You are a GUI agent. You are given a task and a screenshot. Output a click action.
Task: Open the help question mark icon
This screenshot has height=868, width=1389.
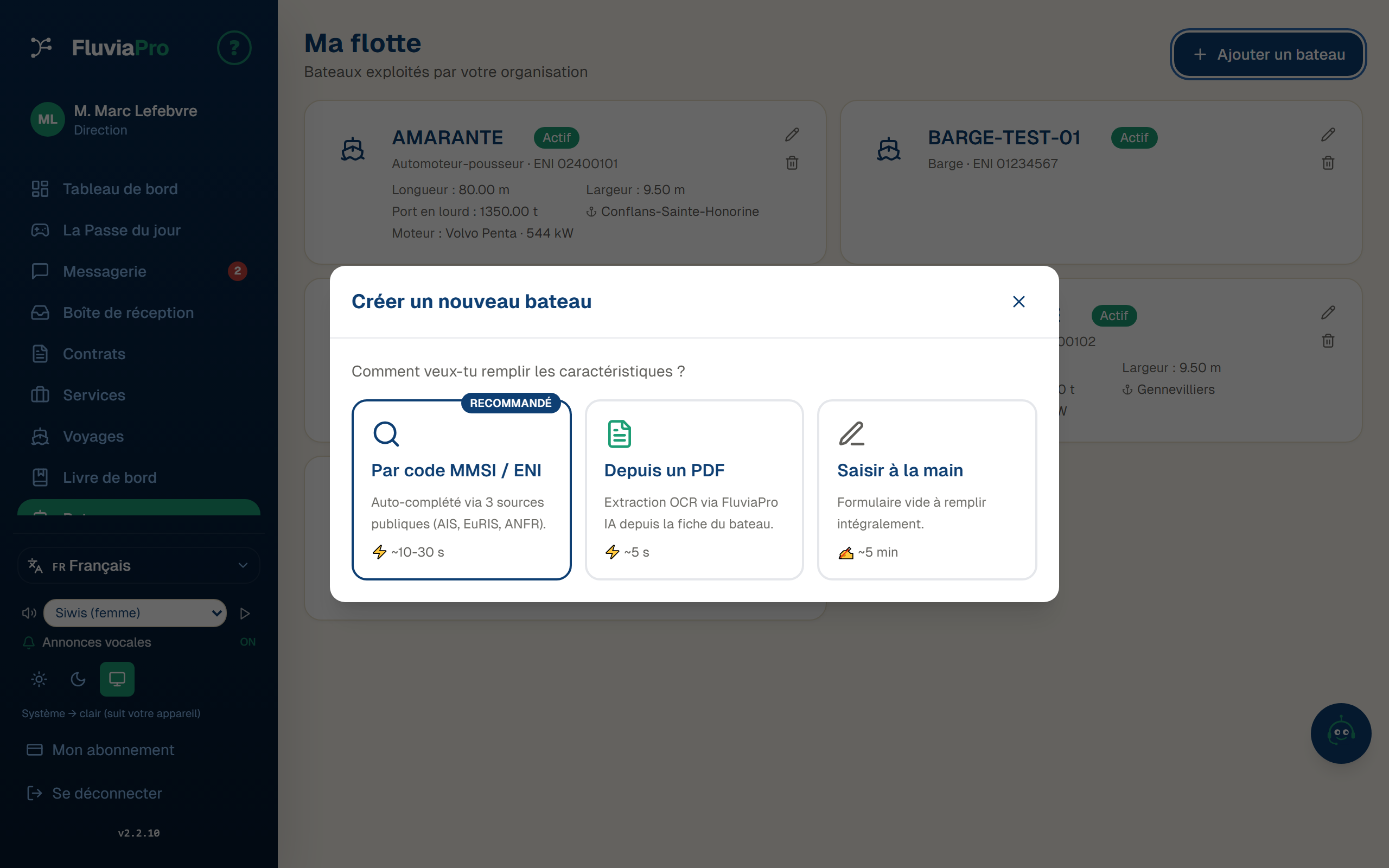[x=234, y=48]
